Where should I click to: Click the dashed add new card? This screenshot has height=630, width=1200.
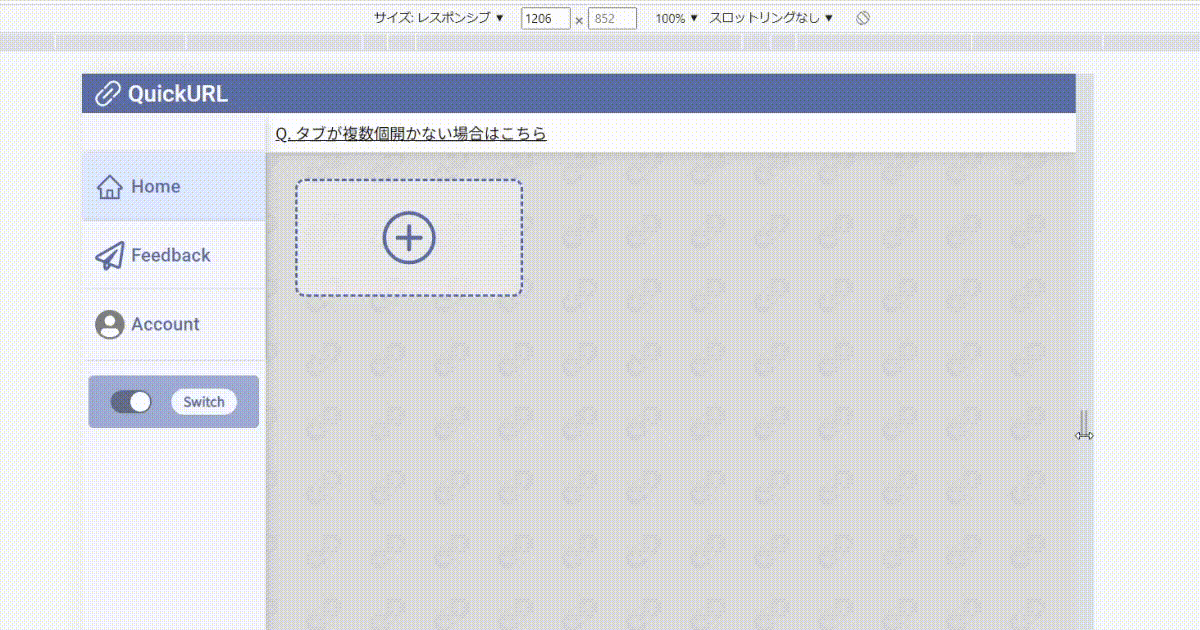coord(409,238)
